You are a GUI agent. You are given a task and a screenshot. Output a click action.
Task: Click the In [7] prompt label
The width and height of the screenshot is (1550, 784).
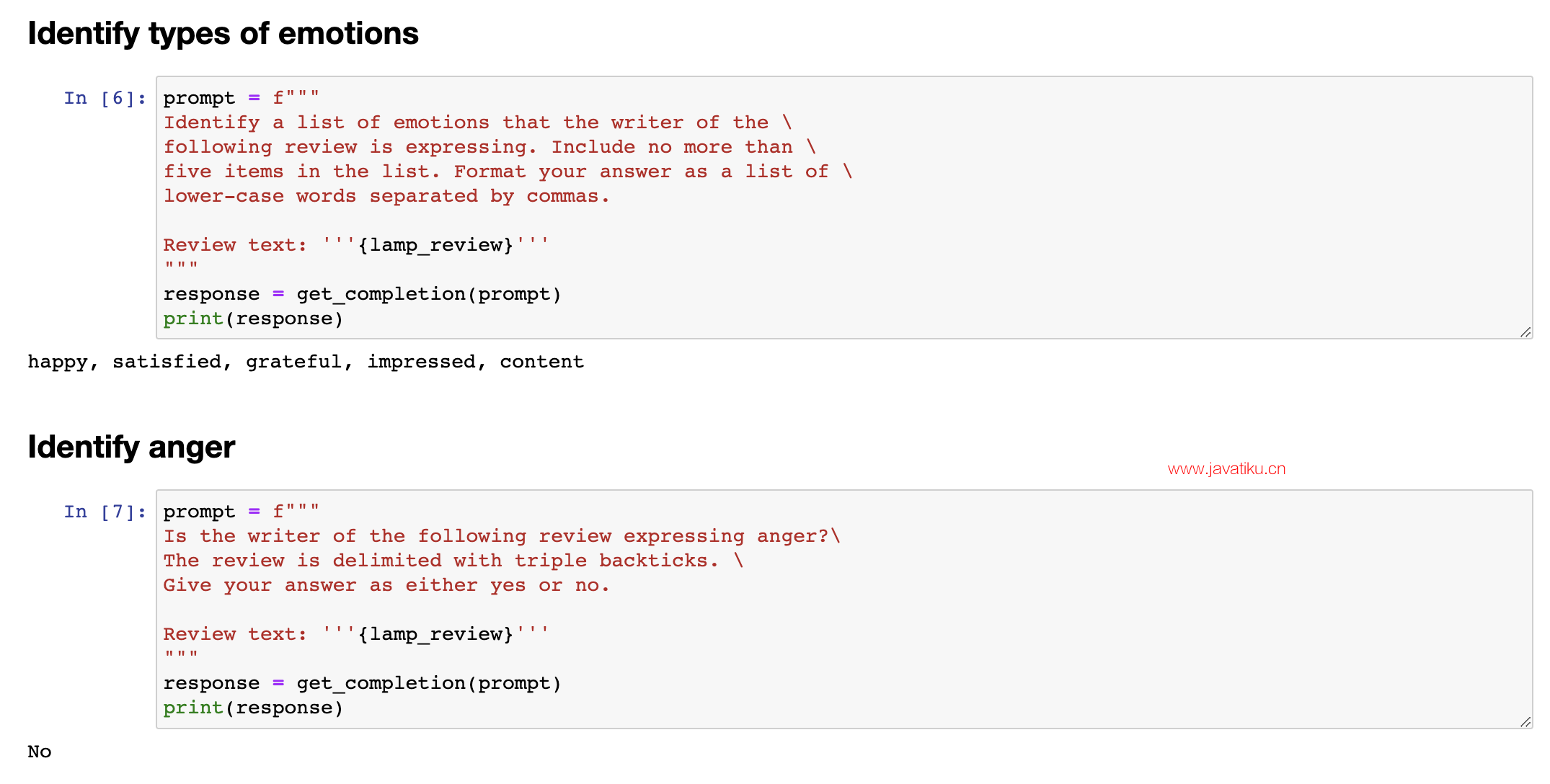coord(105,512)
